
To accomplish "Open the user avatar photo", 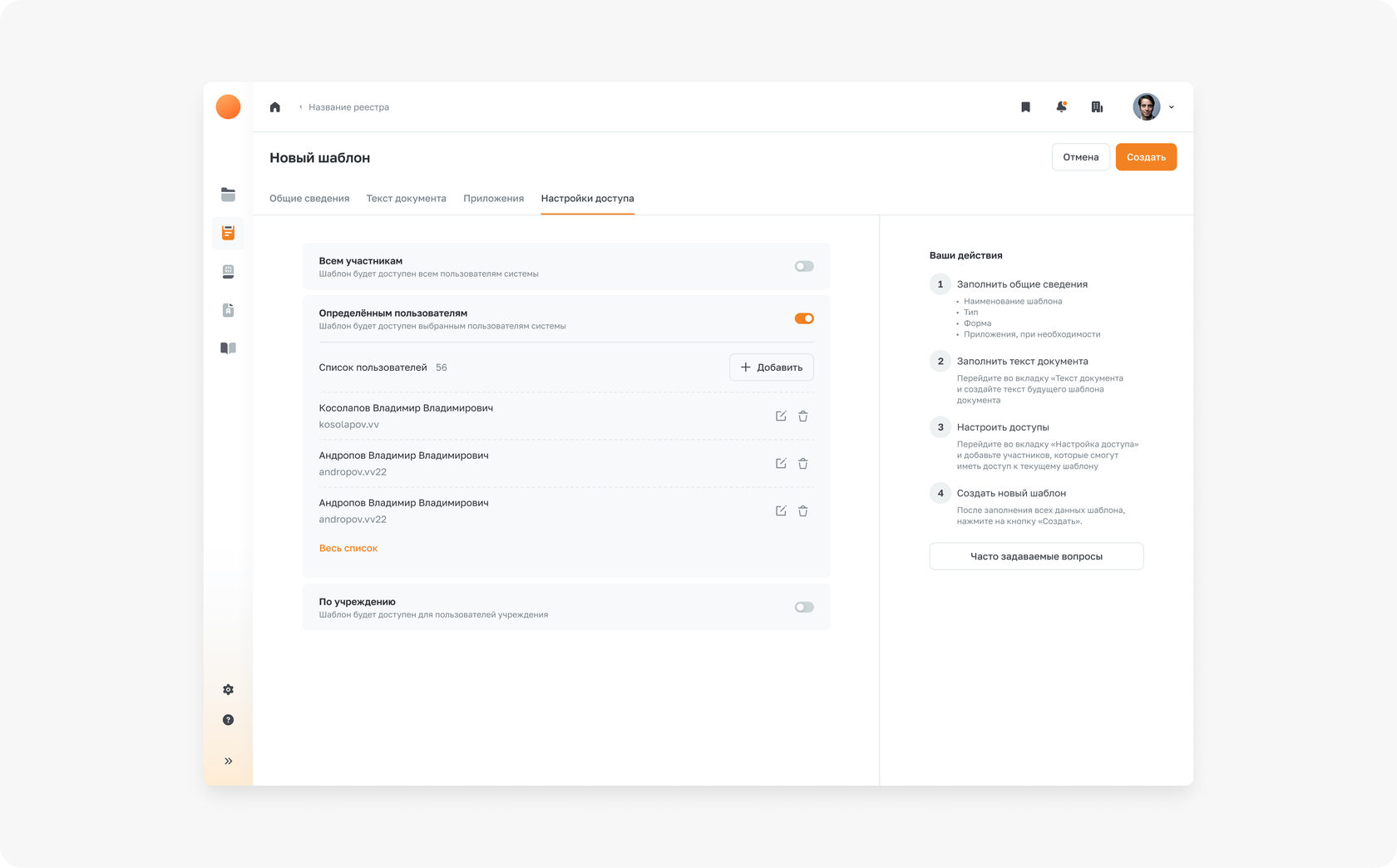I will (x=1146, y=107).
